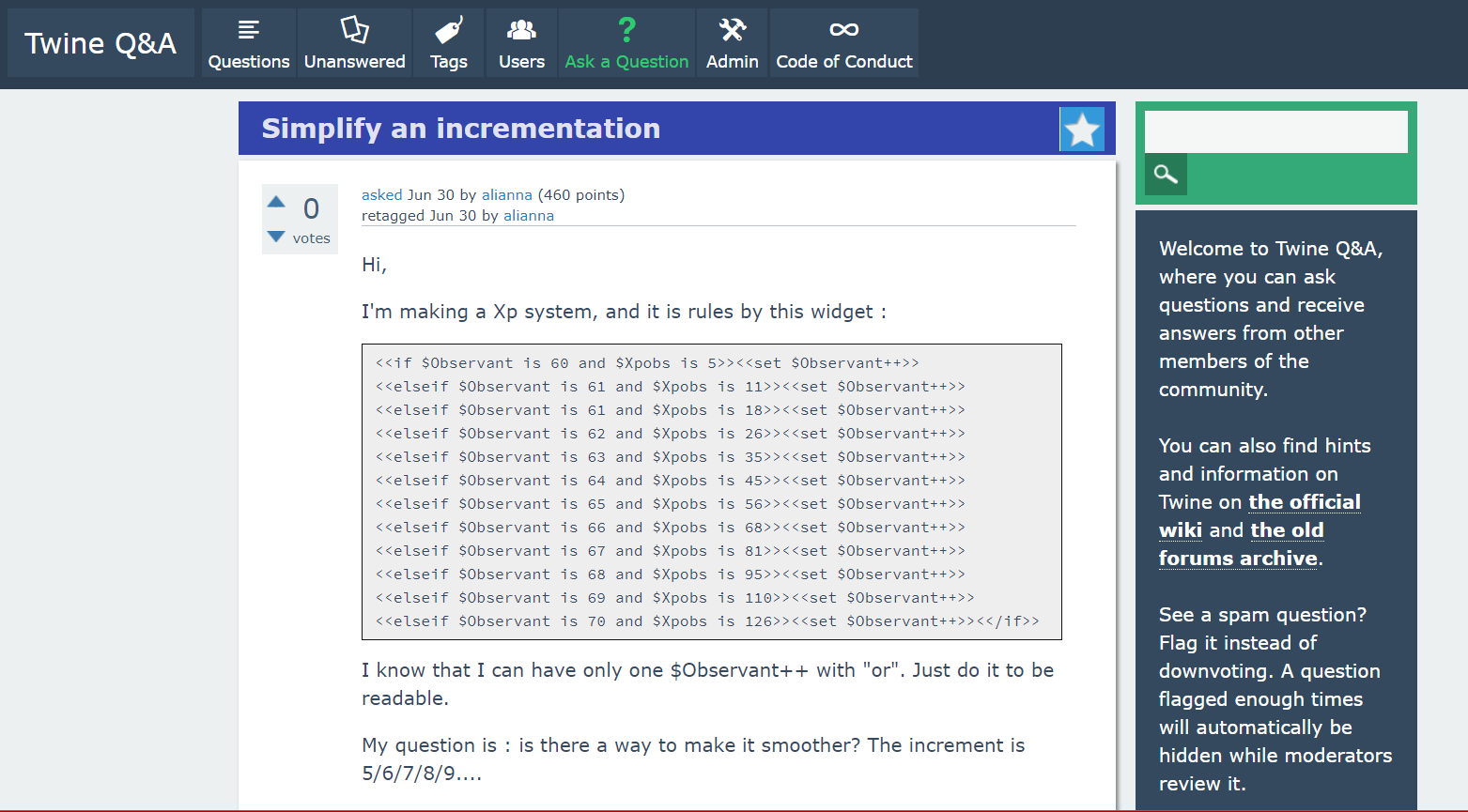Open the Users group icon
This screenshot has width=1468, height=812.
[x=521, y=30]
